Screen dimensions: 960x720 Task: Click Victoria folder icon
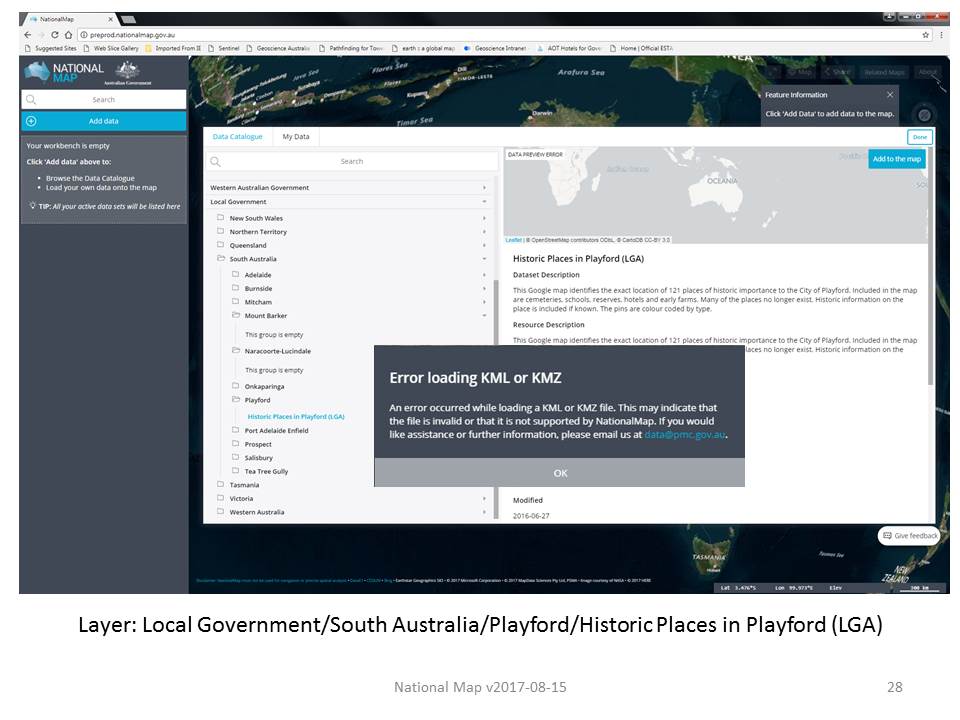coord(220,498)
